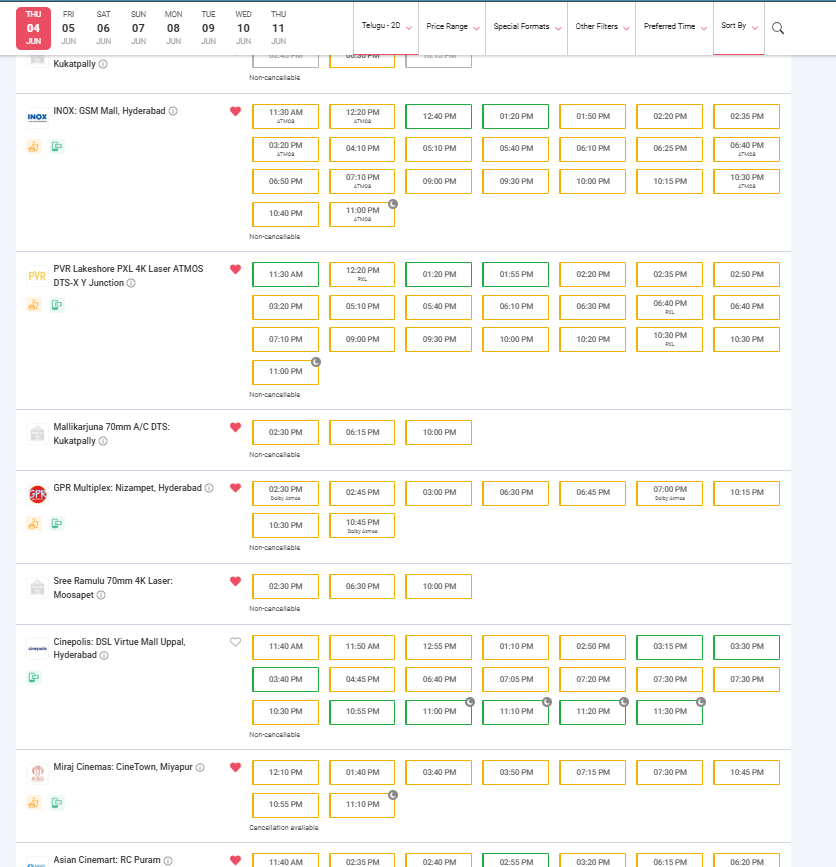
Task: Click the Mallikarjuna 70mm cinema placeholder logo
Action: [37, 434]
